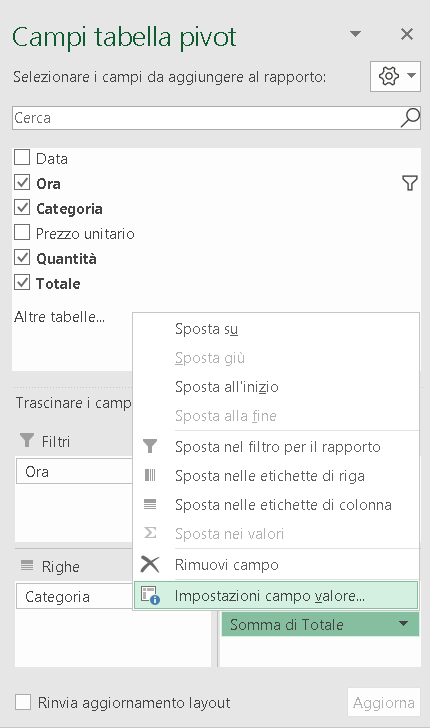Open the gear Tools layout icon
430x728 pixels.
point(389,76)
